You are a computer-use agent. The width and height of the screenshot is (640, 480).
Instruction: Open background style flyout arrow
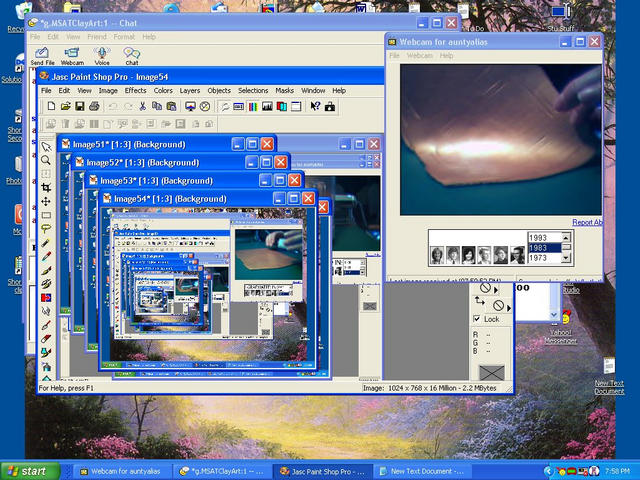click(x=509, y=308)
